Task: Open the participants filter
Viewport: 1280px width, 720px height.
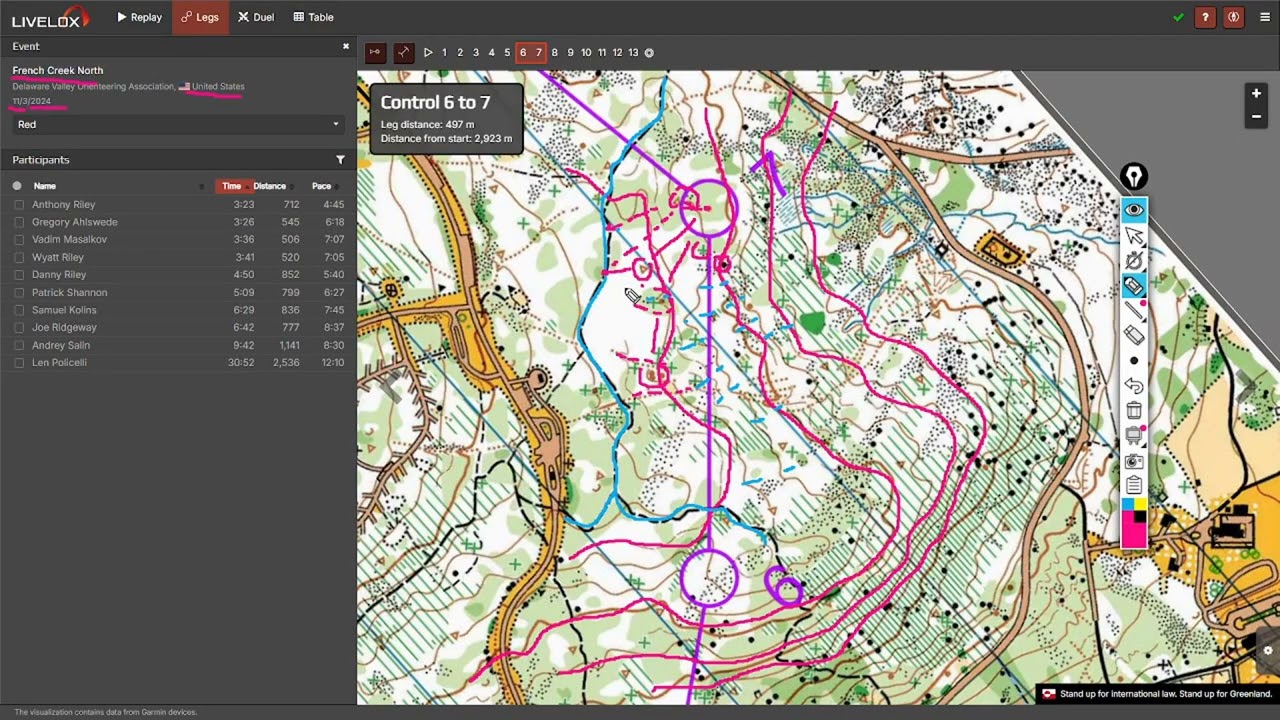Action: [340, 160]
